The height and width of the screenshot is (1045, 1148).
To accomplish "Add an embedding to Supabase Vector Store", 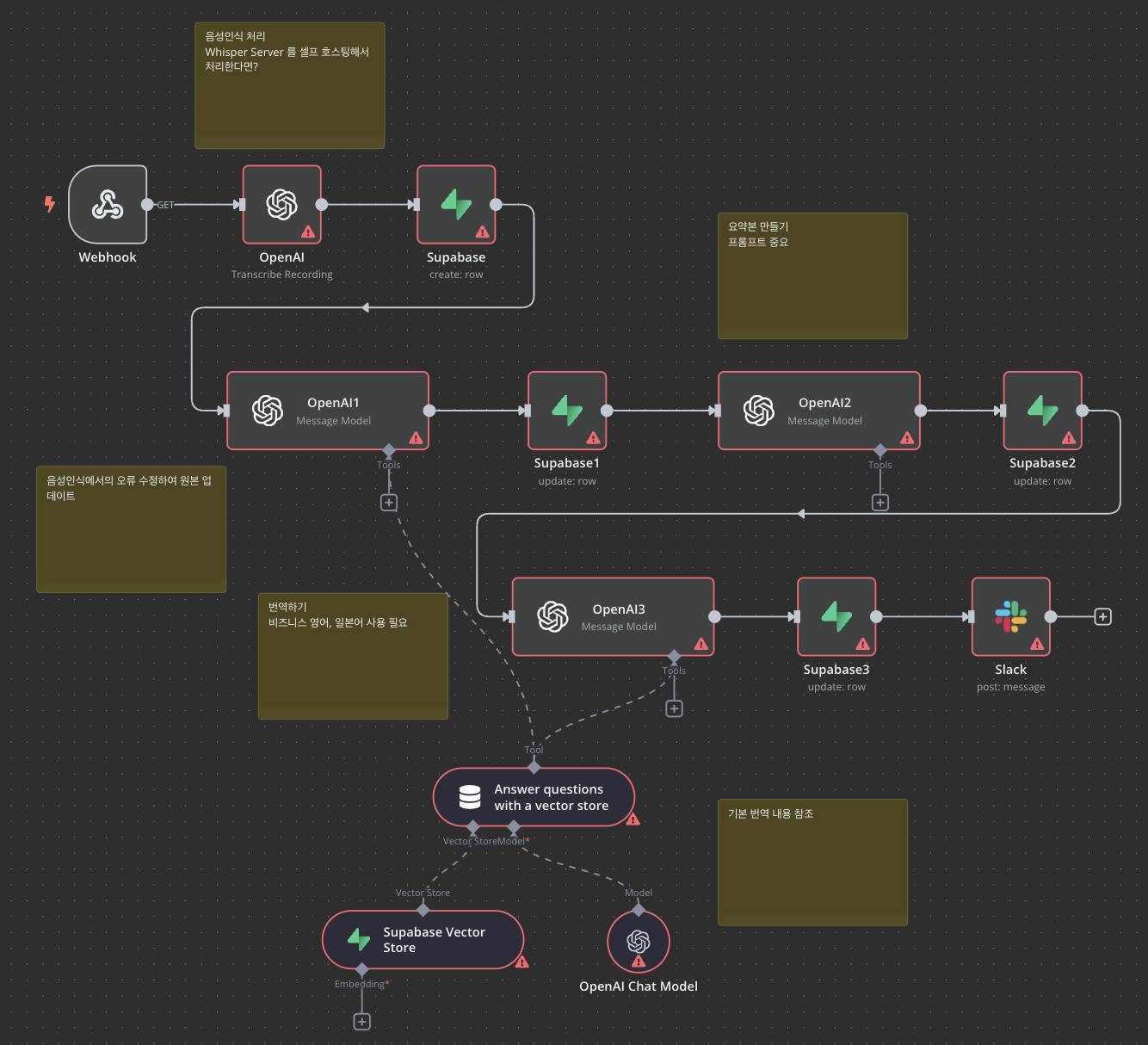I will [361, 1022].
